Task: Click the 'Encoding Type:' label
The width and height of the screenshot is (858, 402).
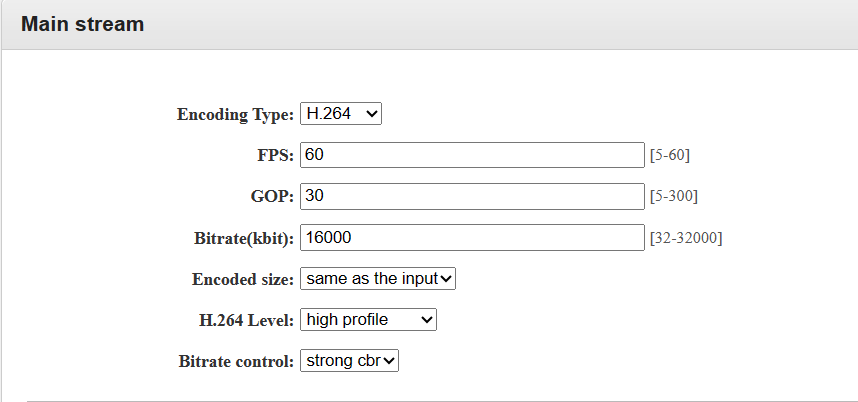Action: (x=235, y=115)
